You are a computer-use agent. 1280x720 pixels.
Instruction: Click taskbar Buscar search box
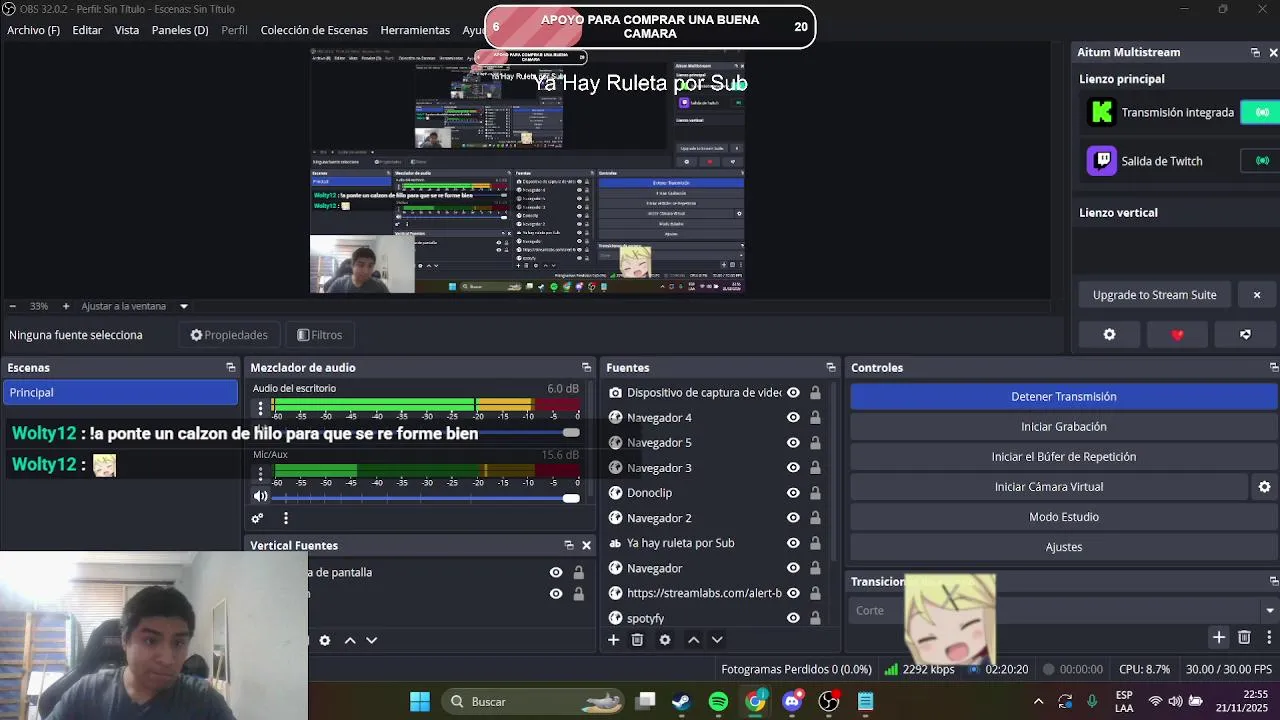coord(535,702)
